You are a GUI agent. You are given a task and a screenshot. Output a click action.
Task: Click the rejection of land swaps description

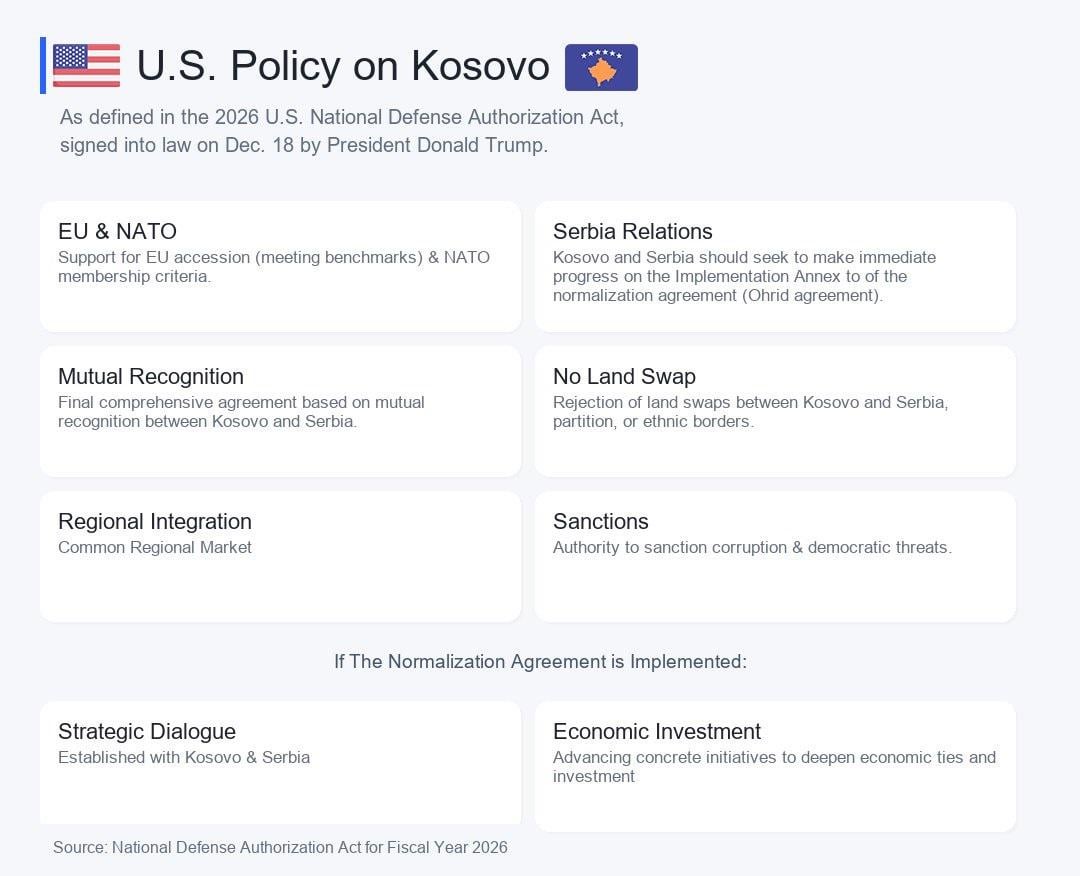point(750,412)
